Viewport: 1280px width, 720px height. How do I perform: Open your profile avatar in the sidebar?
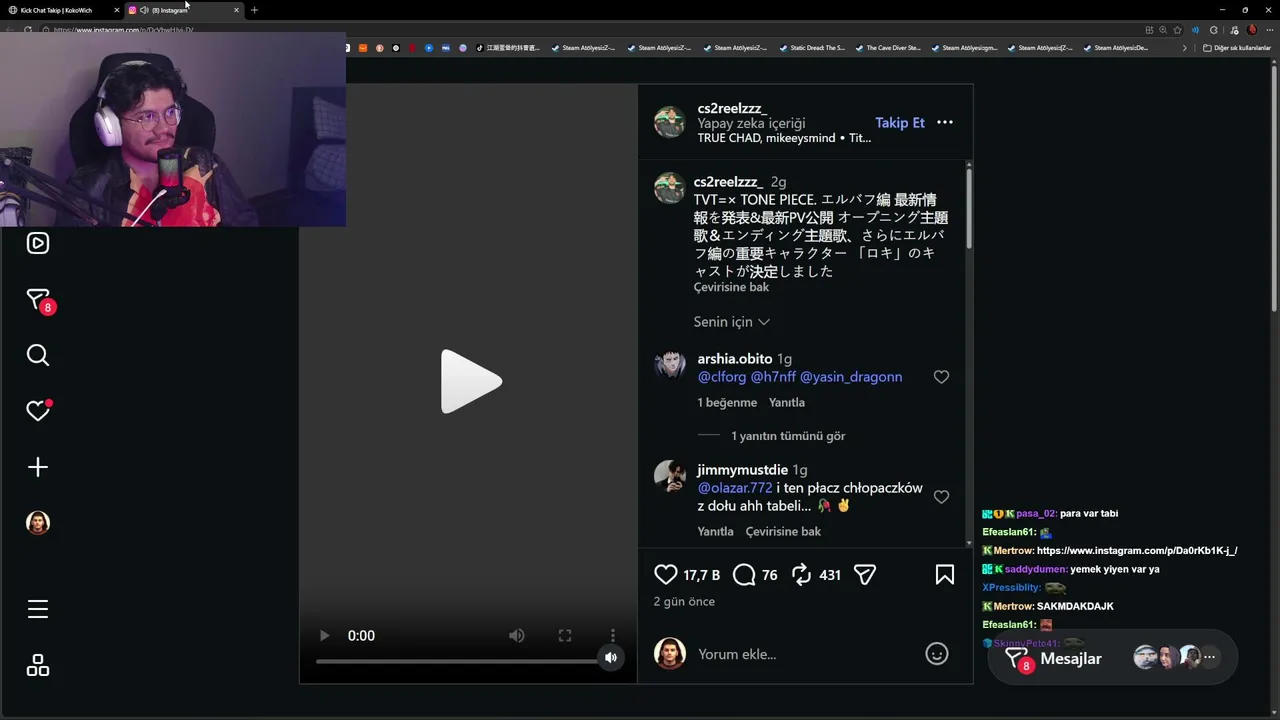tap(38, 523)
